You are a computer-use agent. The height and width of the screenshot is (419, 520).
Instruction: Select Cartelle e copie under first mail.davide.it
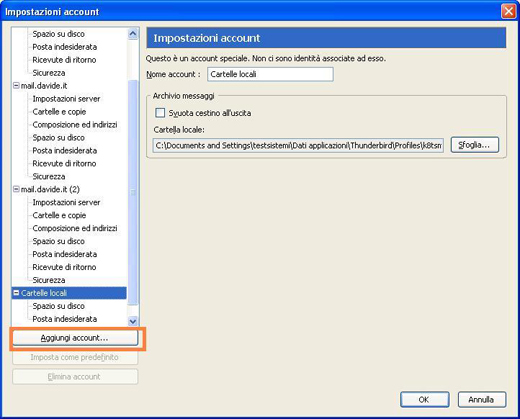point(59,112)
